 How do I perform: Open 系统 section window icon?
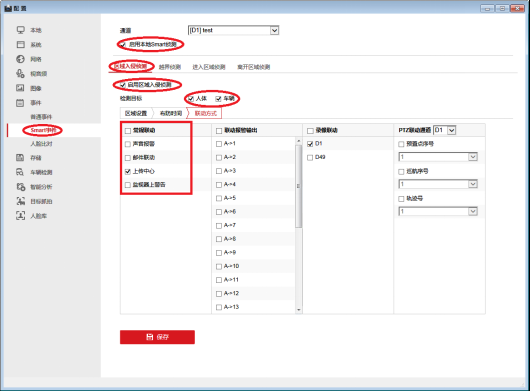tap(21, 45)
